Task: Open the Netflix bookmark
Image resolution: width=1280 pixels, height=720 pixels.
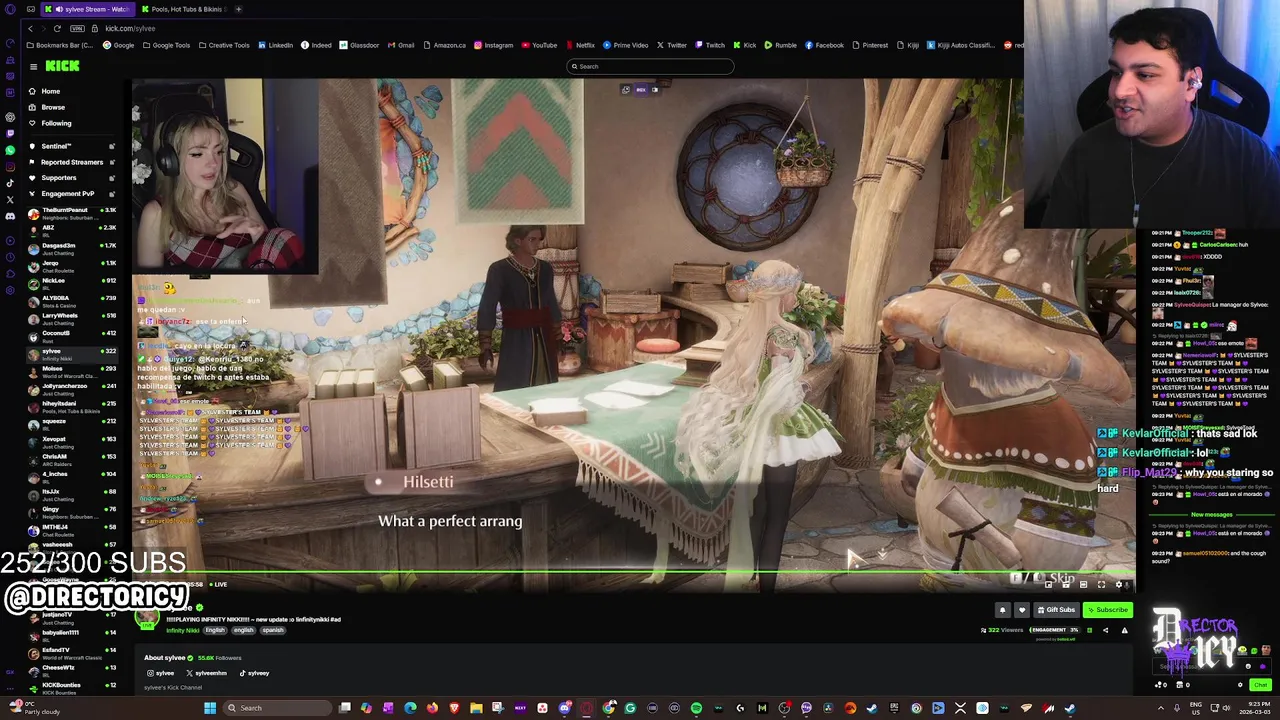Action: point(580,45)
